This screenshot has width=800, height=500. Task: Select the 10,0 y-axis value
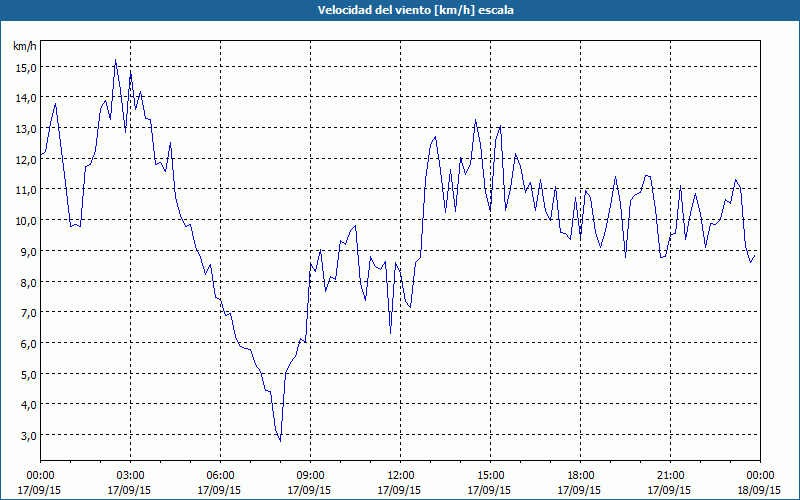coord(25,220)
